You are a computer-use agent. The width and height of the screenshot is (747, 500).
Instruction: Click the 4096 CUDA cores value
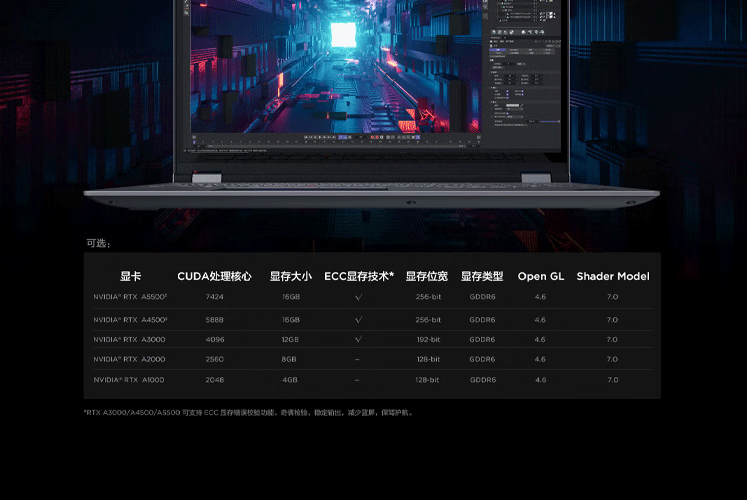[x=215, y=340]
